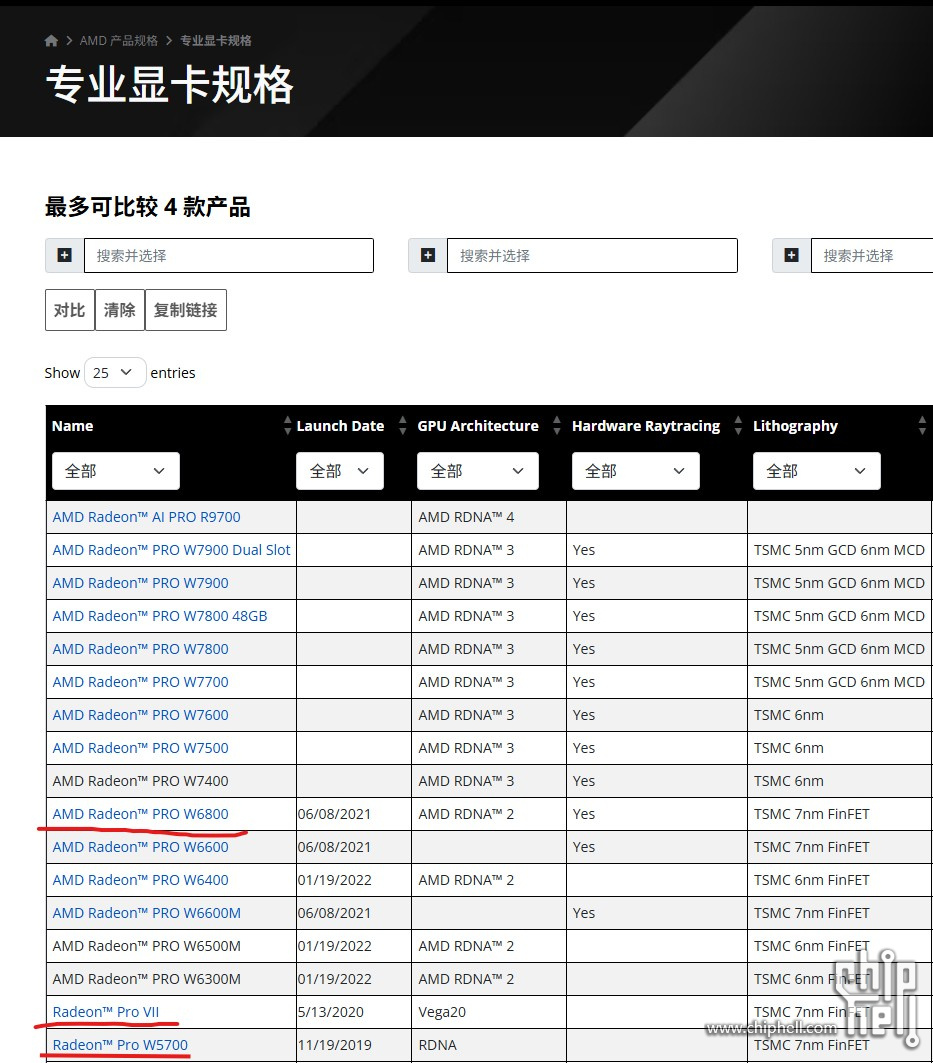
Task: Open AMD Radeon PRO W7800 48GB link
Action: click(x=160, y=616)
